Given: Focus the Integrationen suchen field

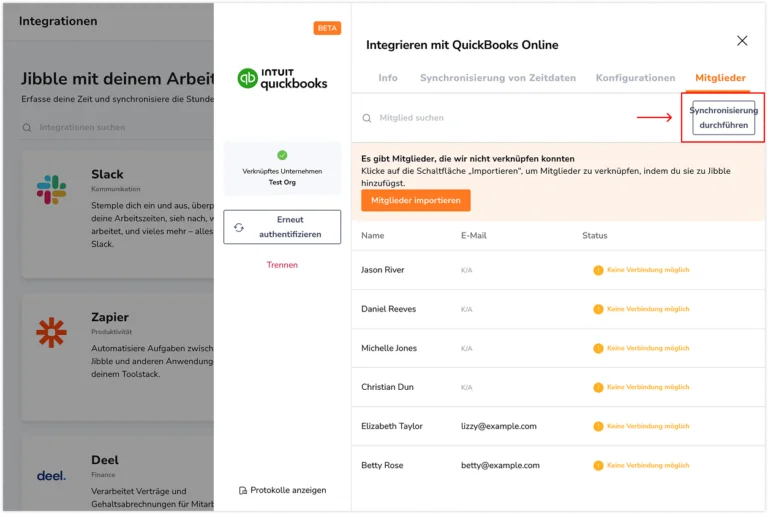Looking at the screenshot, I should [x=118, y=127].
